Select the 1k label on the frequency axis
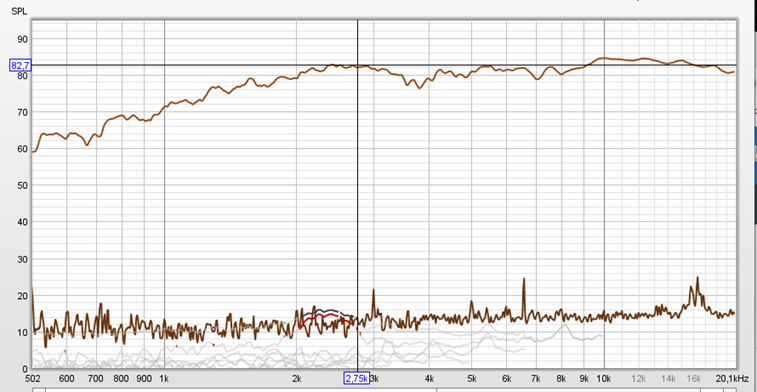 [164, 378]
